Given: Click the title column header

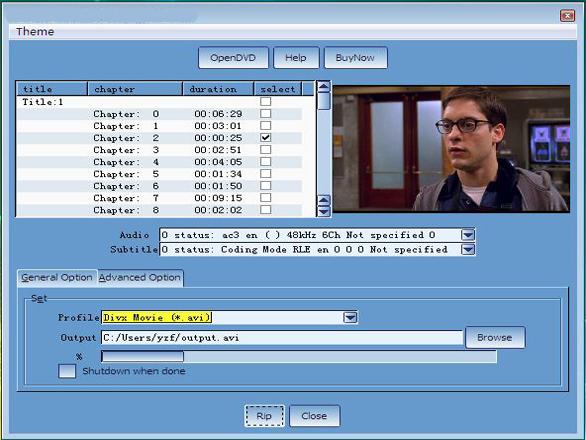Looking at the screenshot, I should pyautogui.click(x=52, y=89).
